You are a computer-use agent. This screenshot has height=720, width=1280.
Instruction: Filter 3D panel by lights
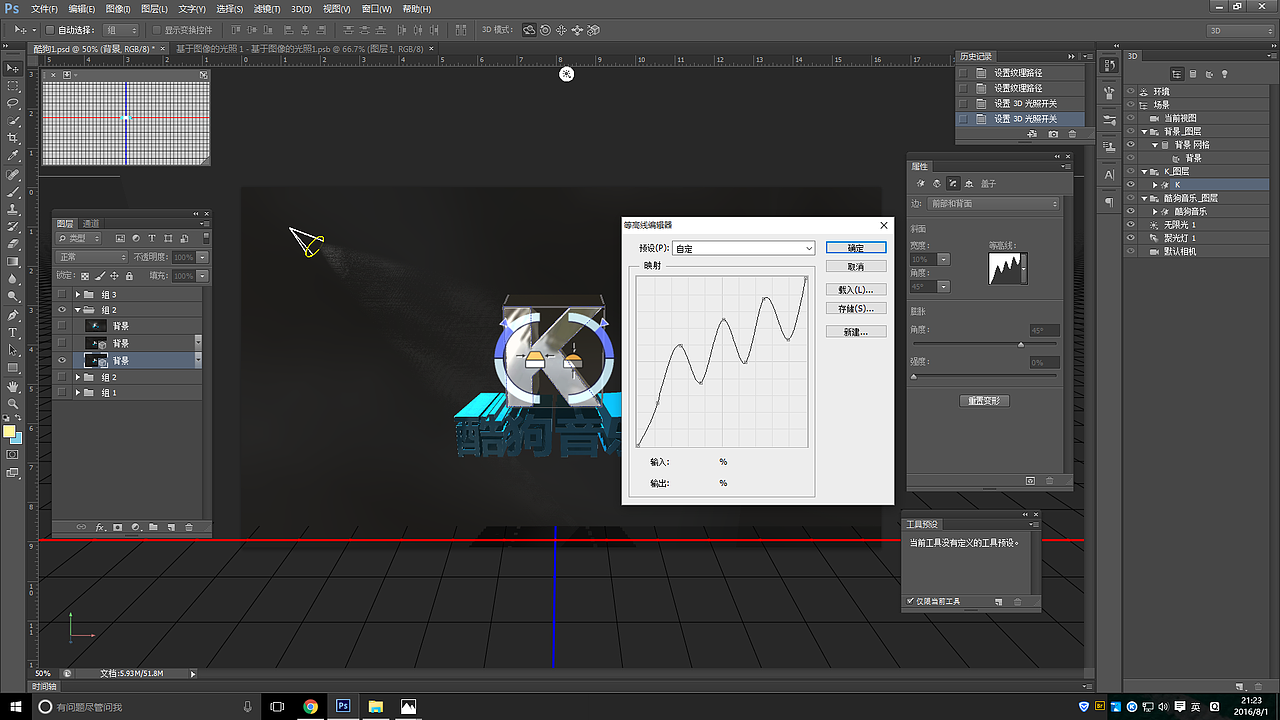coord(1224,74)
